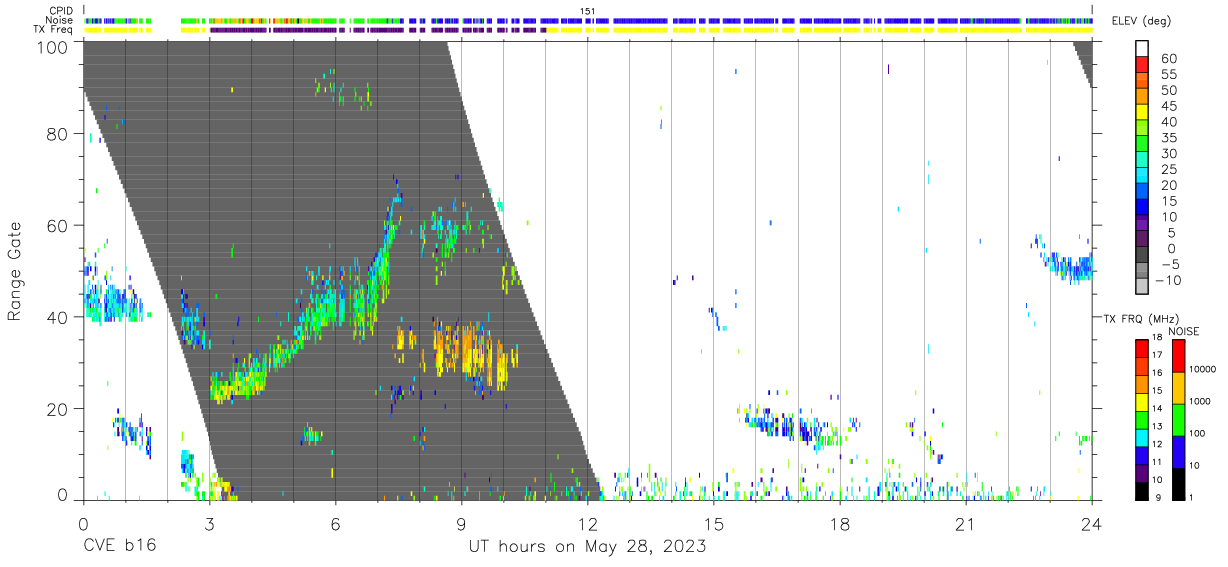Select the black segment of TX FRQ colorbar

(x=1141, y=489)
